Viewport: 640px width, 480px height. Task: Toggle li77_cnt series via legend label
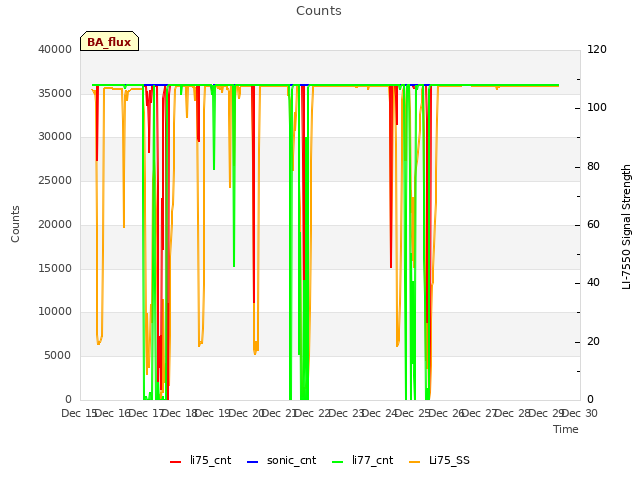coord(373,460)
